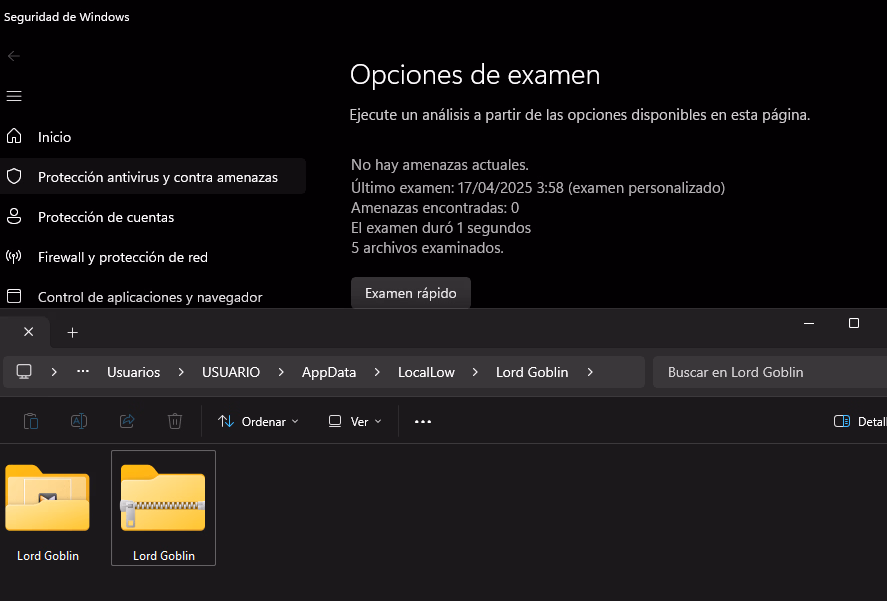Click the paste icon in Explorer toolbar
Viewport: 887px width, 601px height.
pyautogui.click(x=31, y=422)
